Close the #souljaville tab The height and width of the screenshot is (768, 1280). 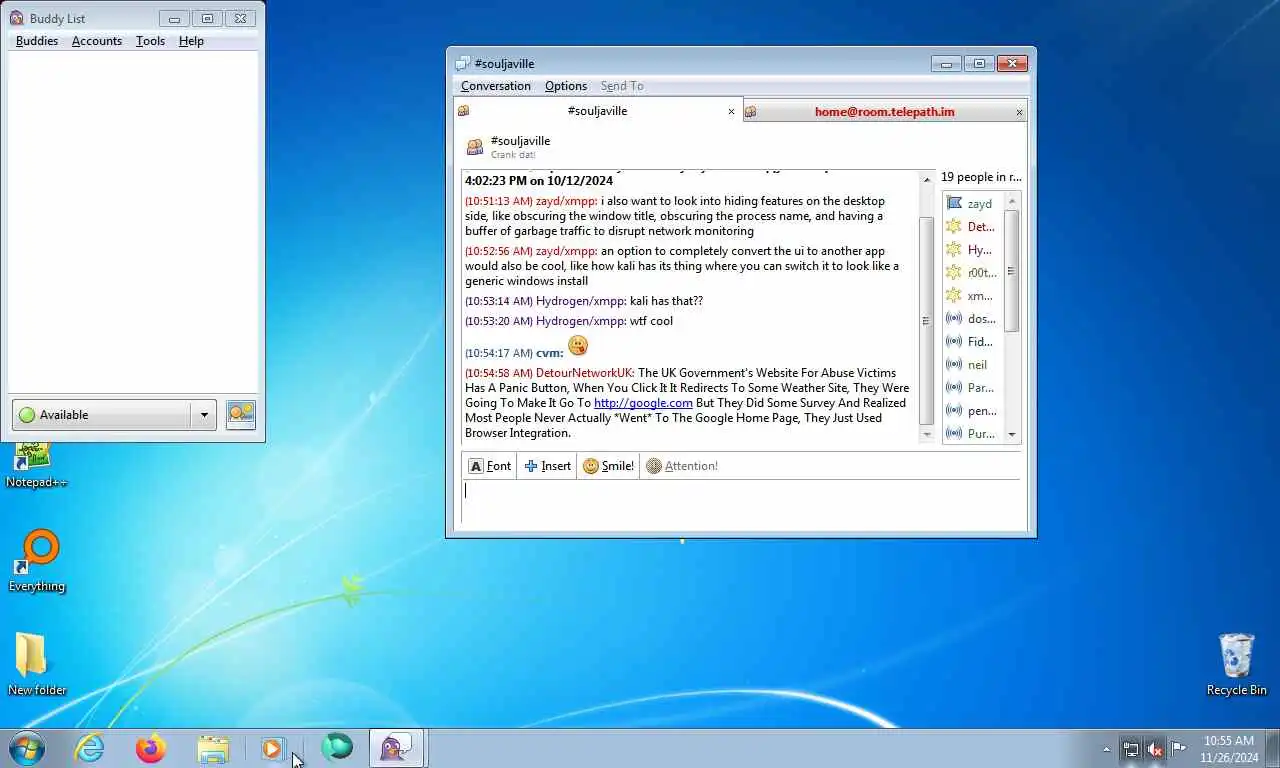[731, 112]
